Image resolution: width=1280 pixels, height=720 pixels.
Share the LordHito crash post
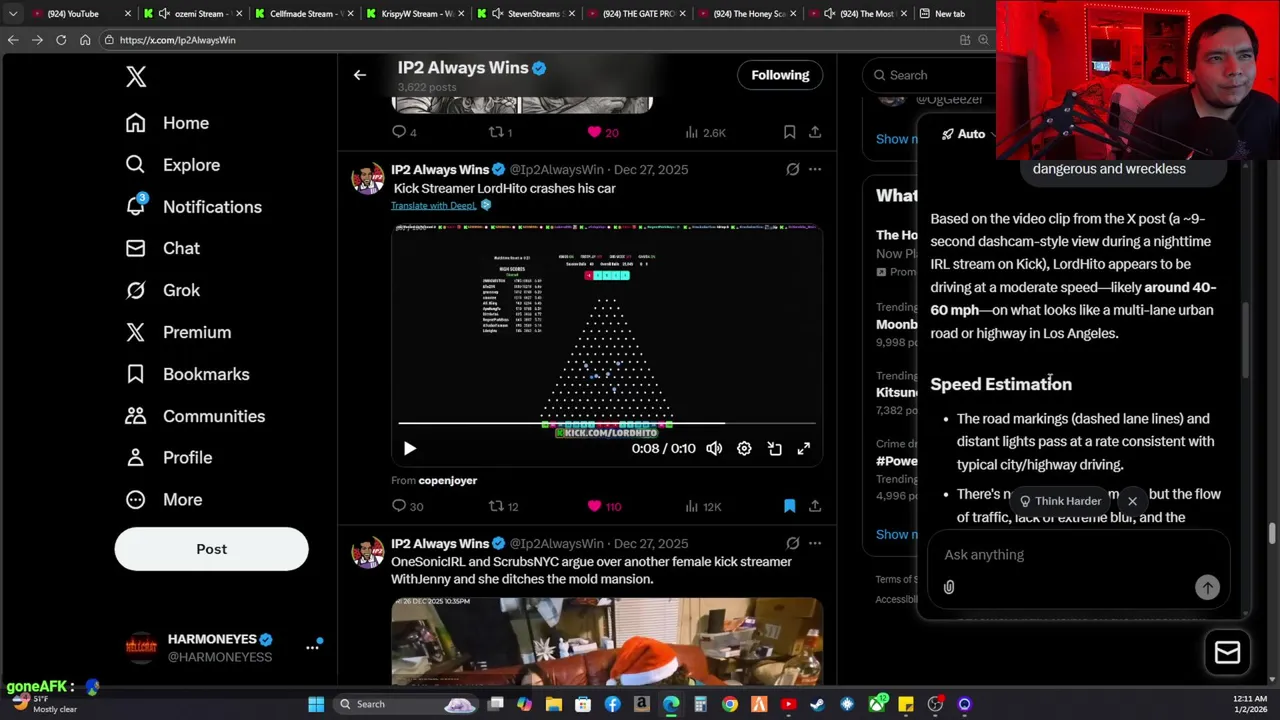pos(815,506)
